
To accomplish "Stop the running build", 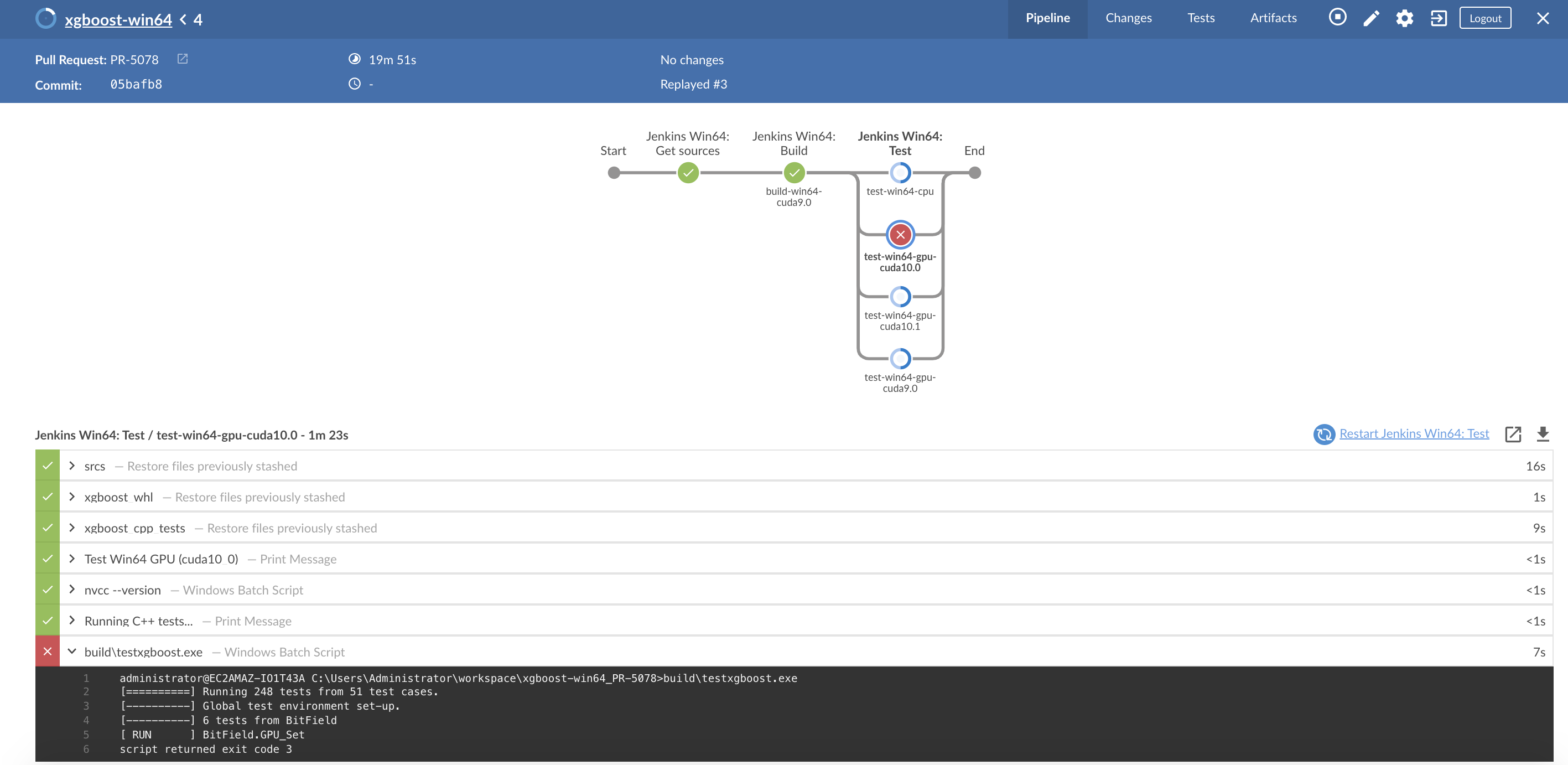I will (1337, 18).
